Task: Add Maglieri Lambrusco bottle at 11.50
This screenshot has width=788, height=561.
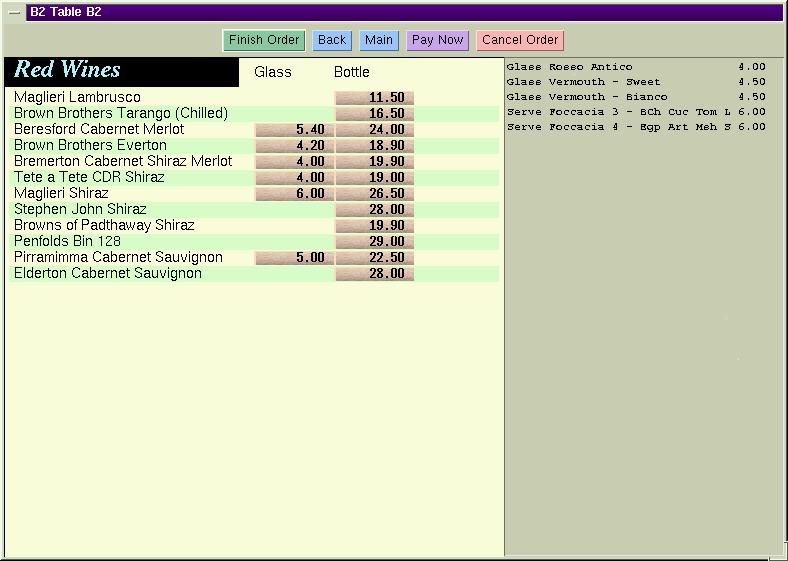Action: (374, 98)
